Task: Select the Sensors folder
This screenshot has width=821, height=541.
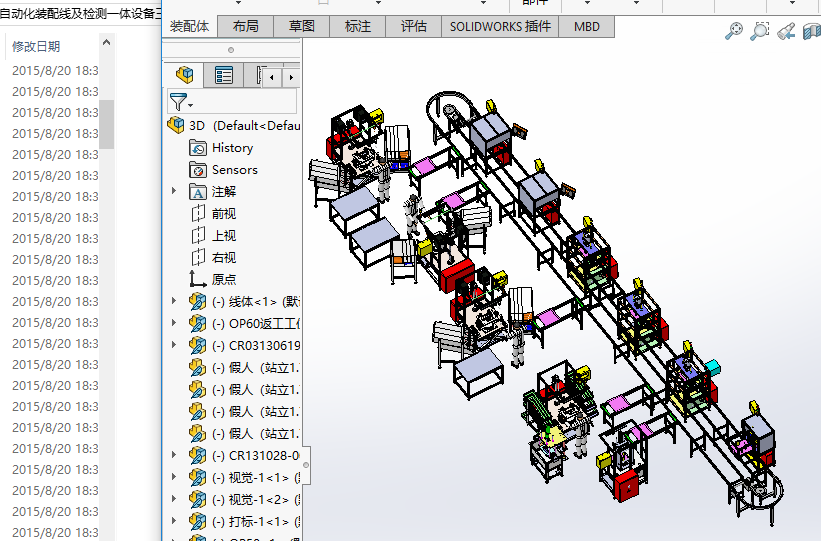Action: click(x=235, y=170)
